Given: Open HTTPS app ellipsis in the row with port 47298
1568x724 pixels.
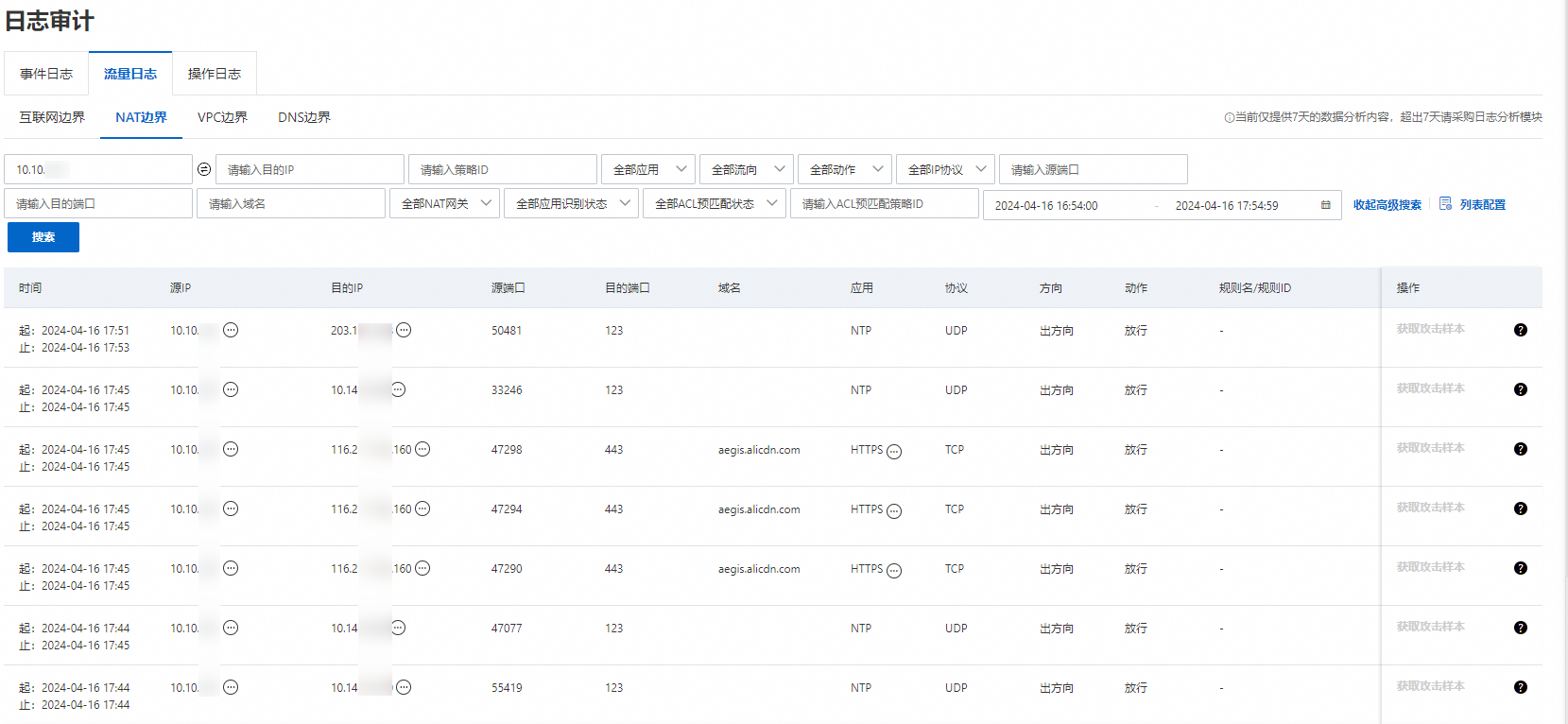Looking at the screenshot, I should [894, 452].
